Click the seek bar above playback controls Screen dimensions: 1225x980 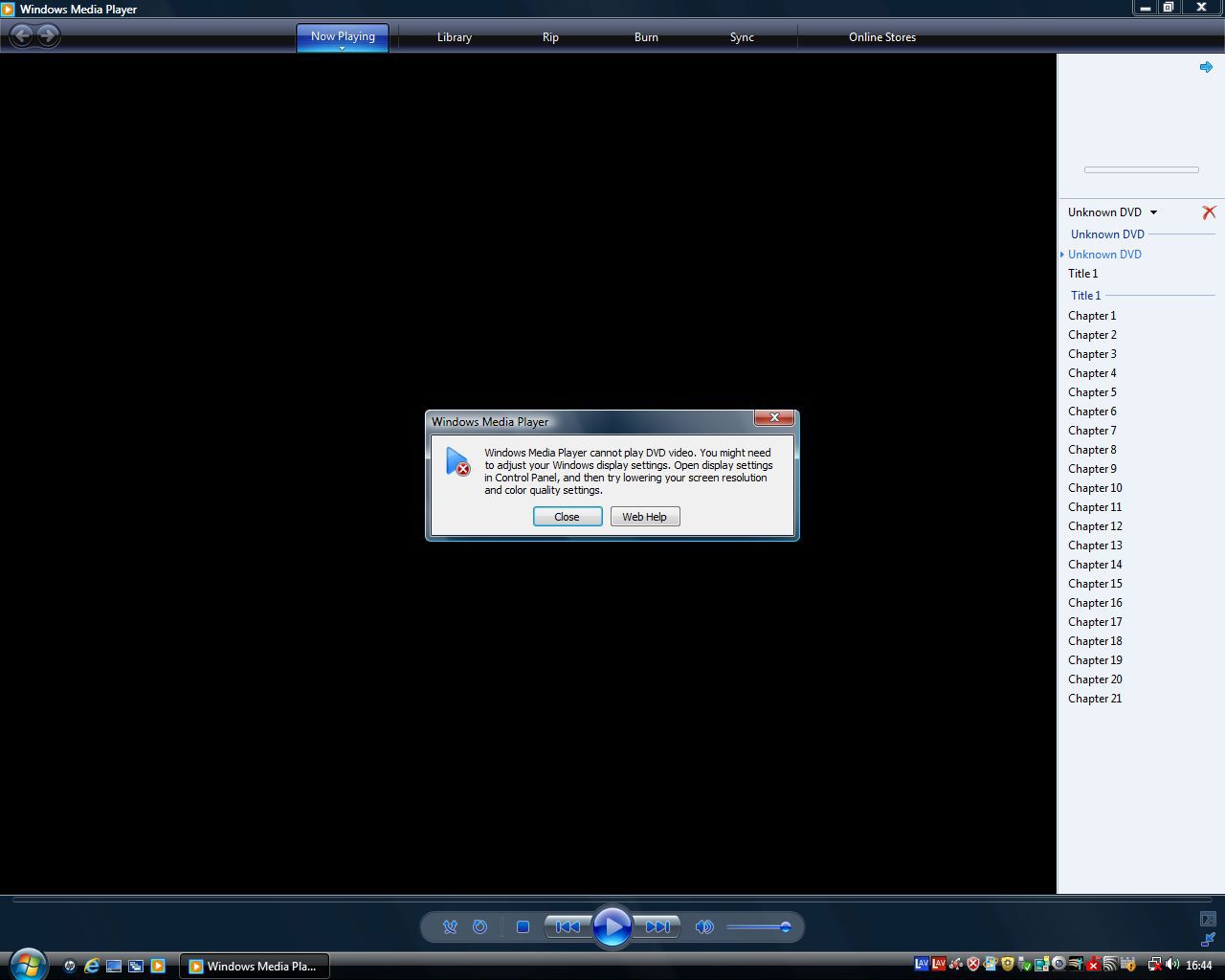coord(612,900)
